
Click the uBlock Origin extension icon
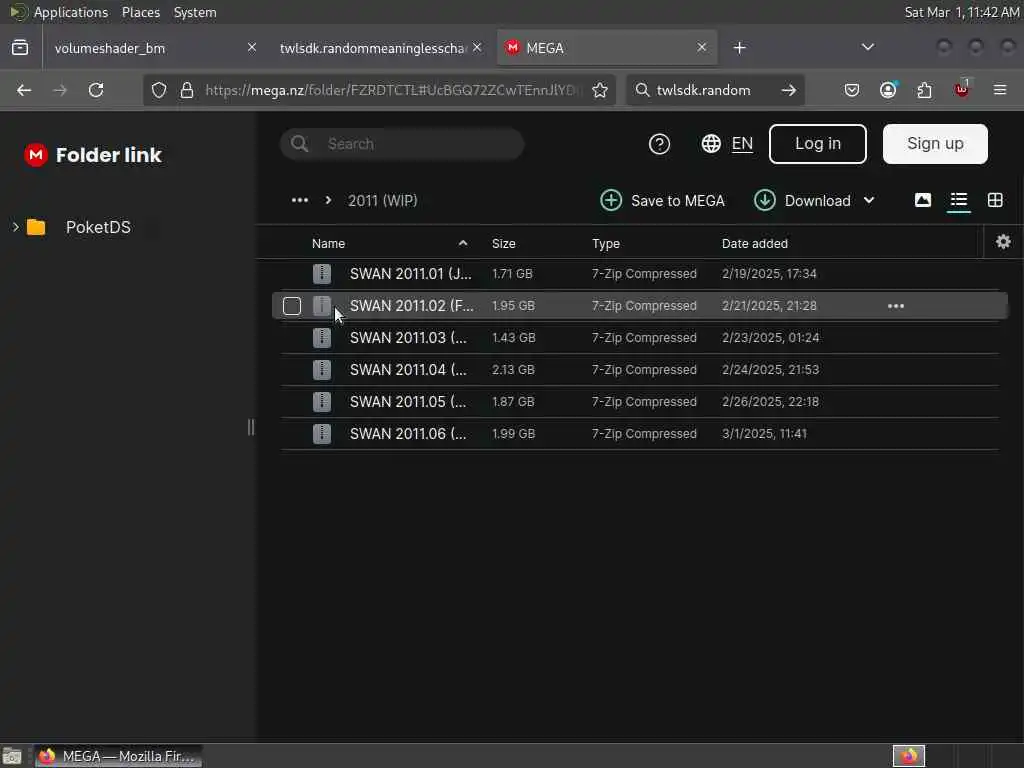pyautogui.click(x=962, y=89)
